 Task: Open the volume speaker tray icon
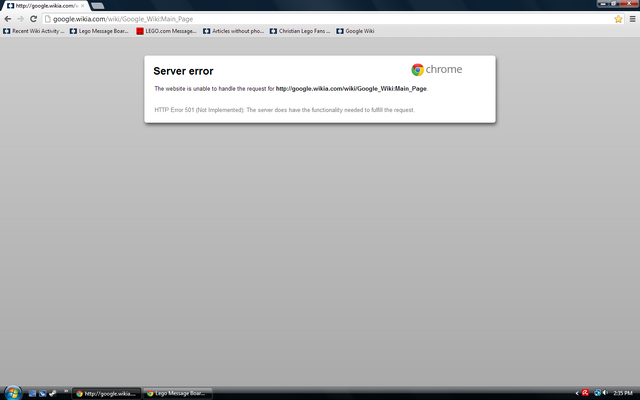605,393
